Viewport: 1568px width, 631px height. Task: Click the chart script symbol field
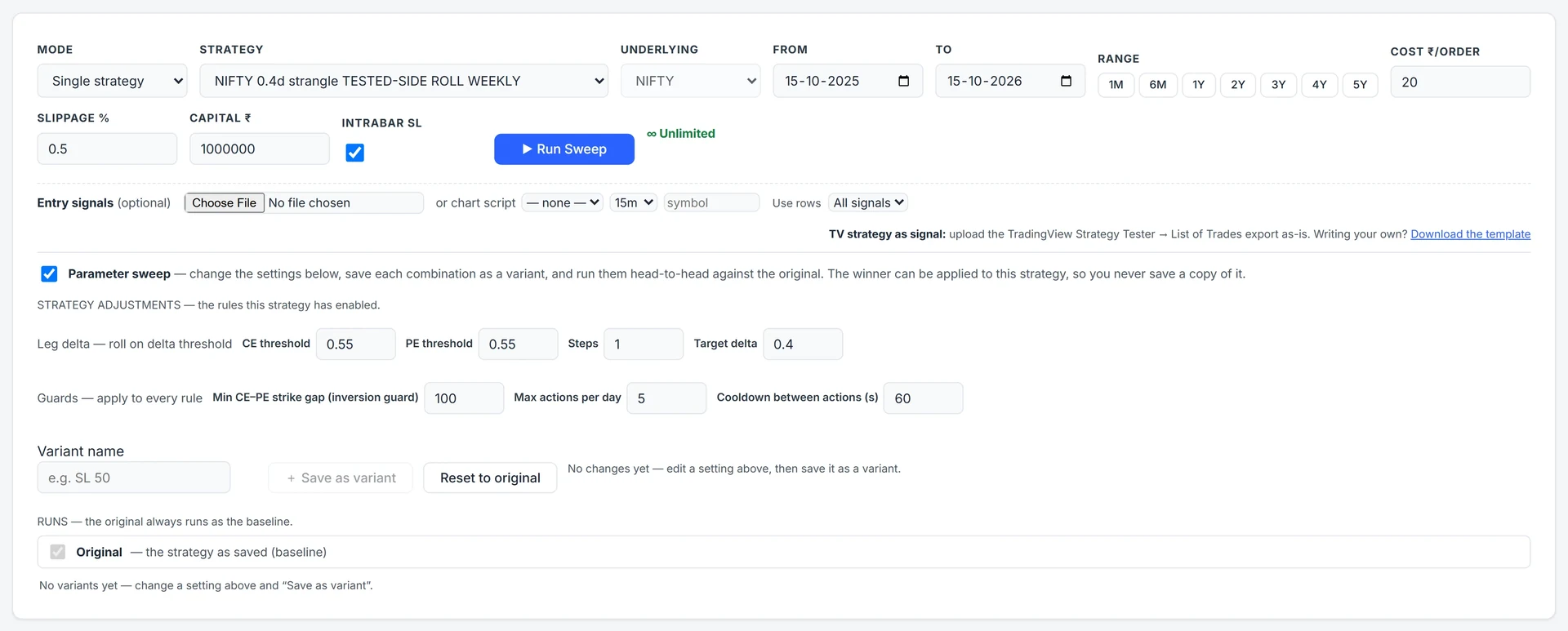click(711, 202)
